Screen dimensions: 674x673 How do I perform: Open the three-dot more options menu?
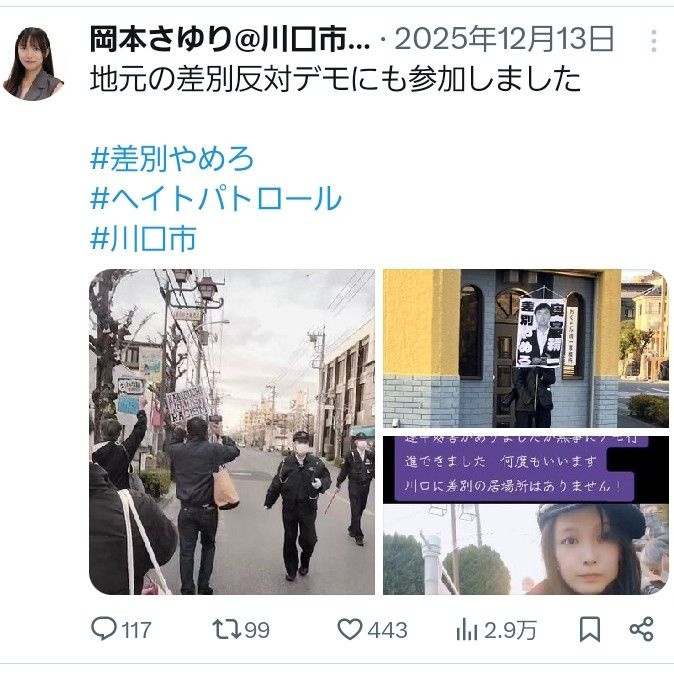654,41
